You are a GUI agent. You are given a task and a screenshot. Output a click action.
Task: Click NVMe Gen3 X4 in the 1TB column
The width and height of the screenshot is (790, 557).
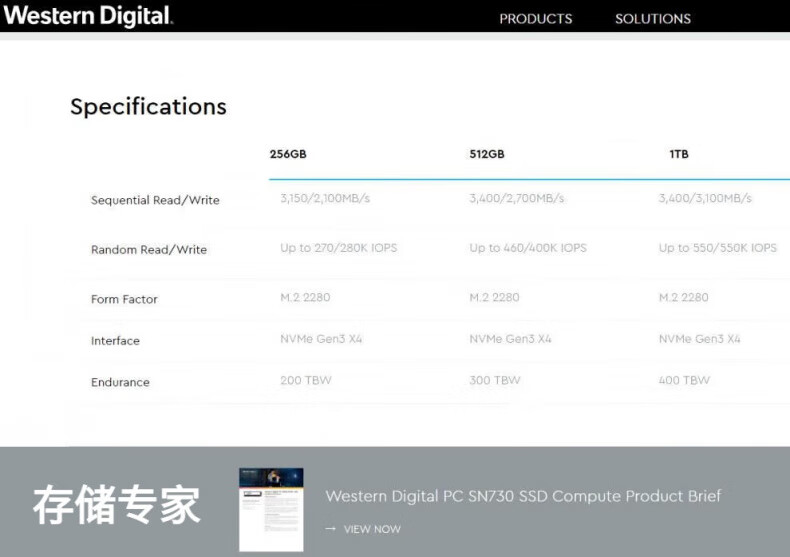pyautogui.click(x=699, y=339)
